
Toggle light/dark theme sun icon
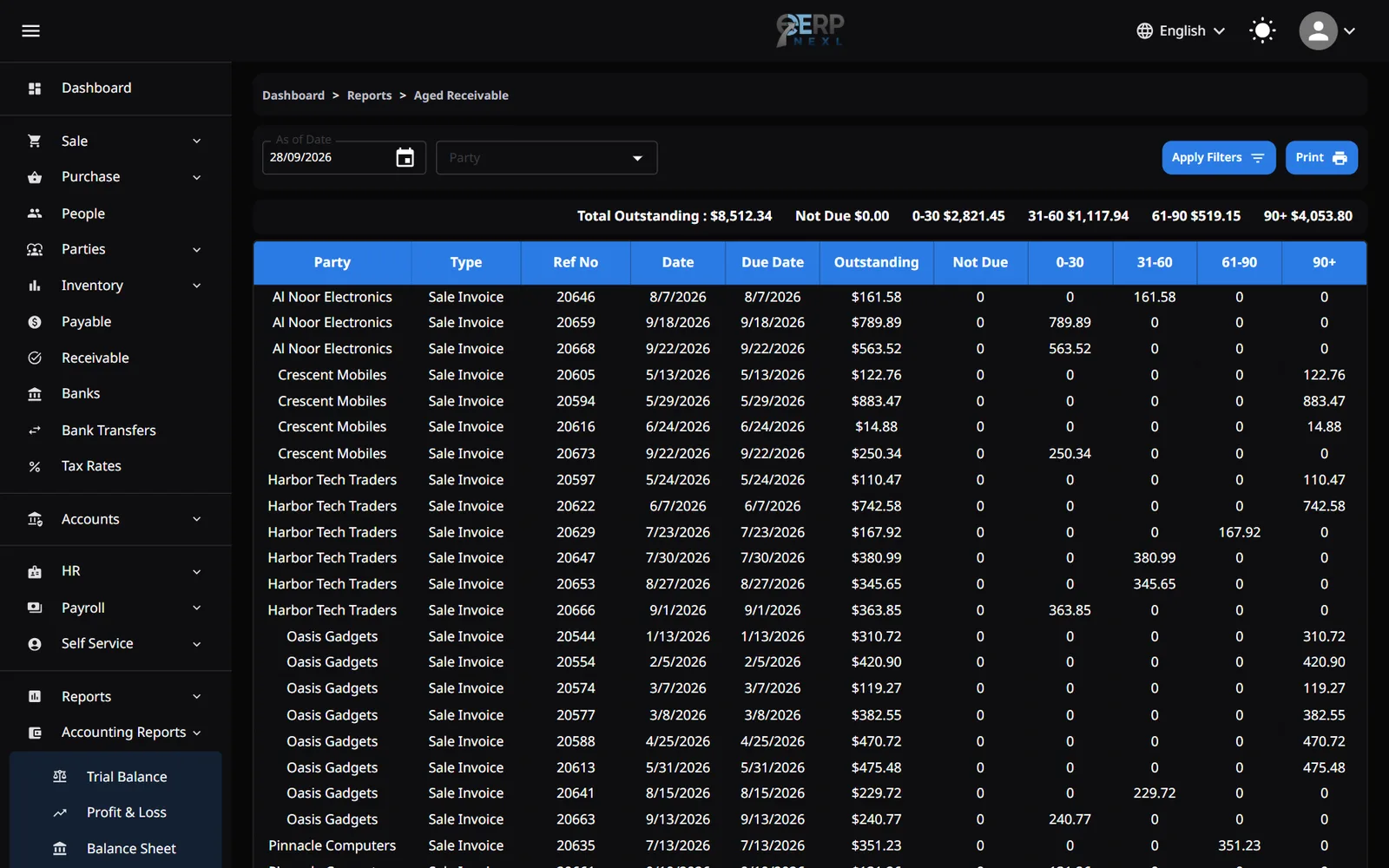point(1262,31)
